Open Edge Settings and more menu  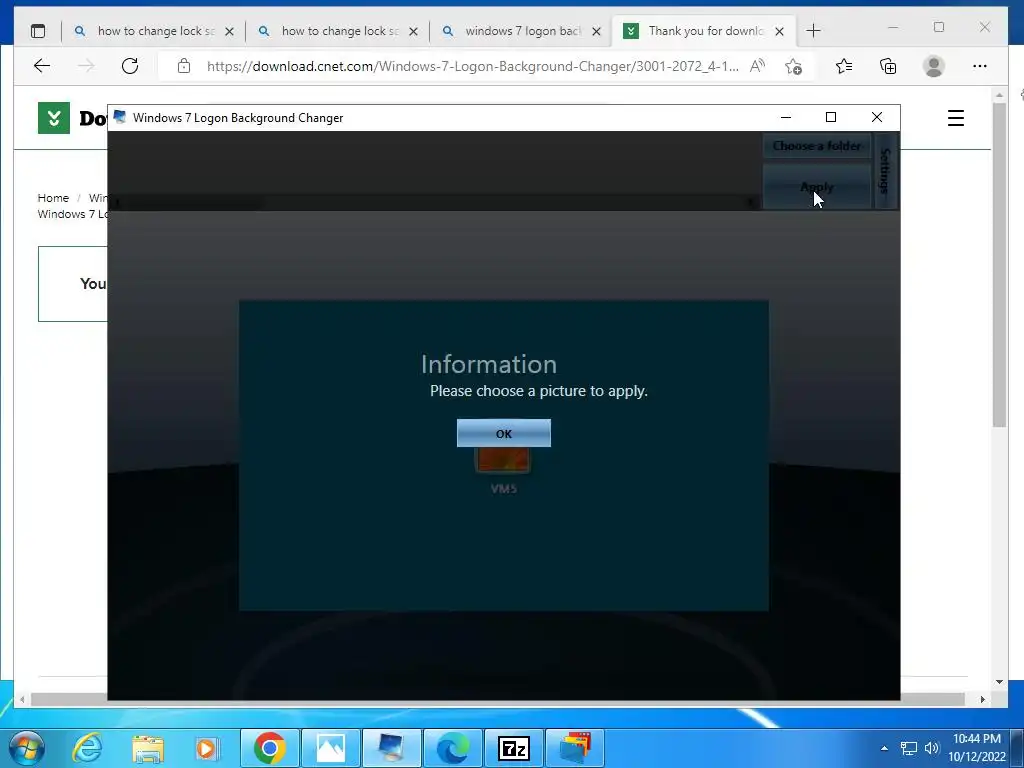pos(980,66)
